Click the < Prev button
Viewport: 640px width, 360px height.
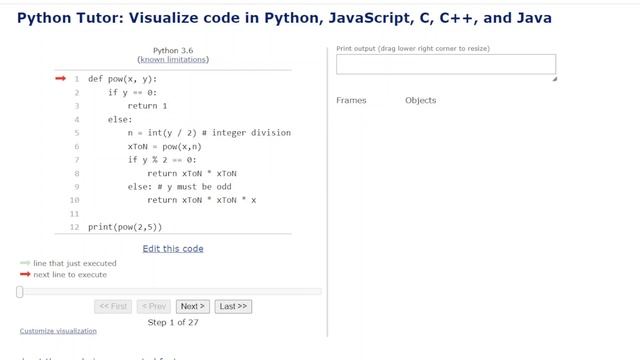pos(153,307)
